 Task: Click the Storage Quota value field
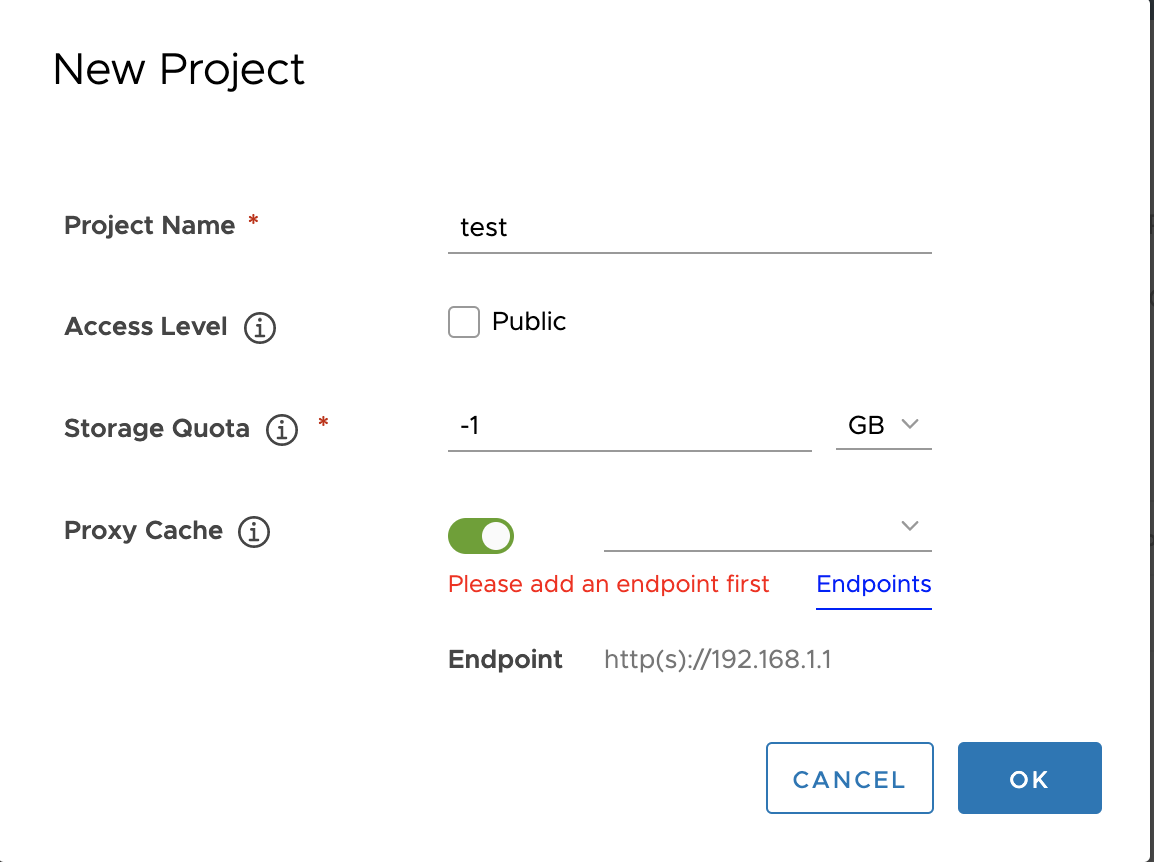[x=629, y=425]
